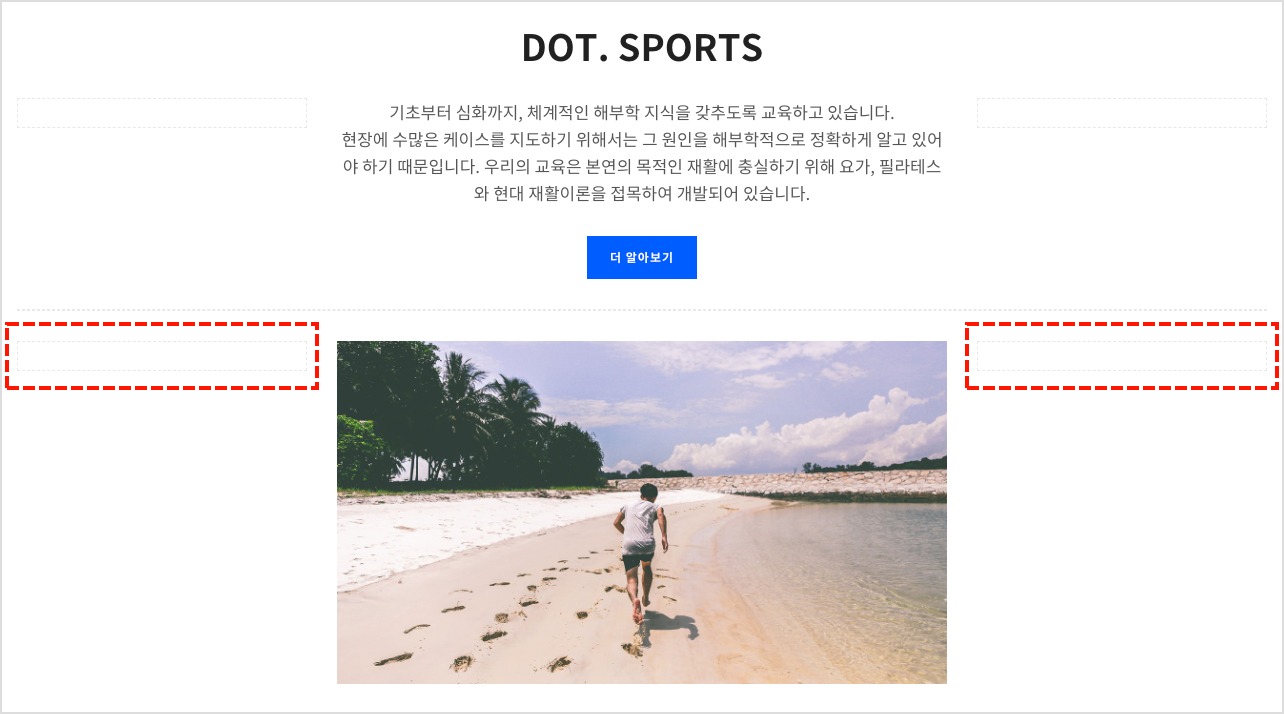Click the word SPORTS in the title

pos(691,48)
